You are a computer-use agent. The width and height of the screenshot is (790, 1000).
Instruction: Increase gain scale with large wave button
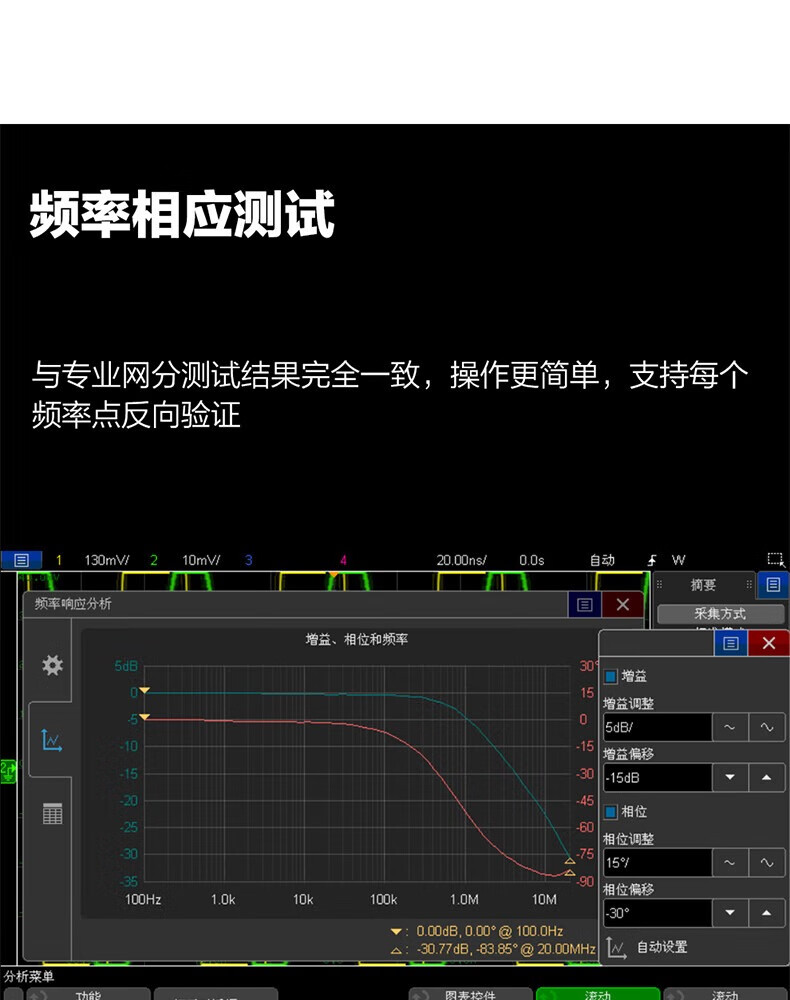pyautogui.click(x=767, y=727)
